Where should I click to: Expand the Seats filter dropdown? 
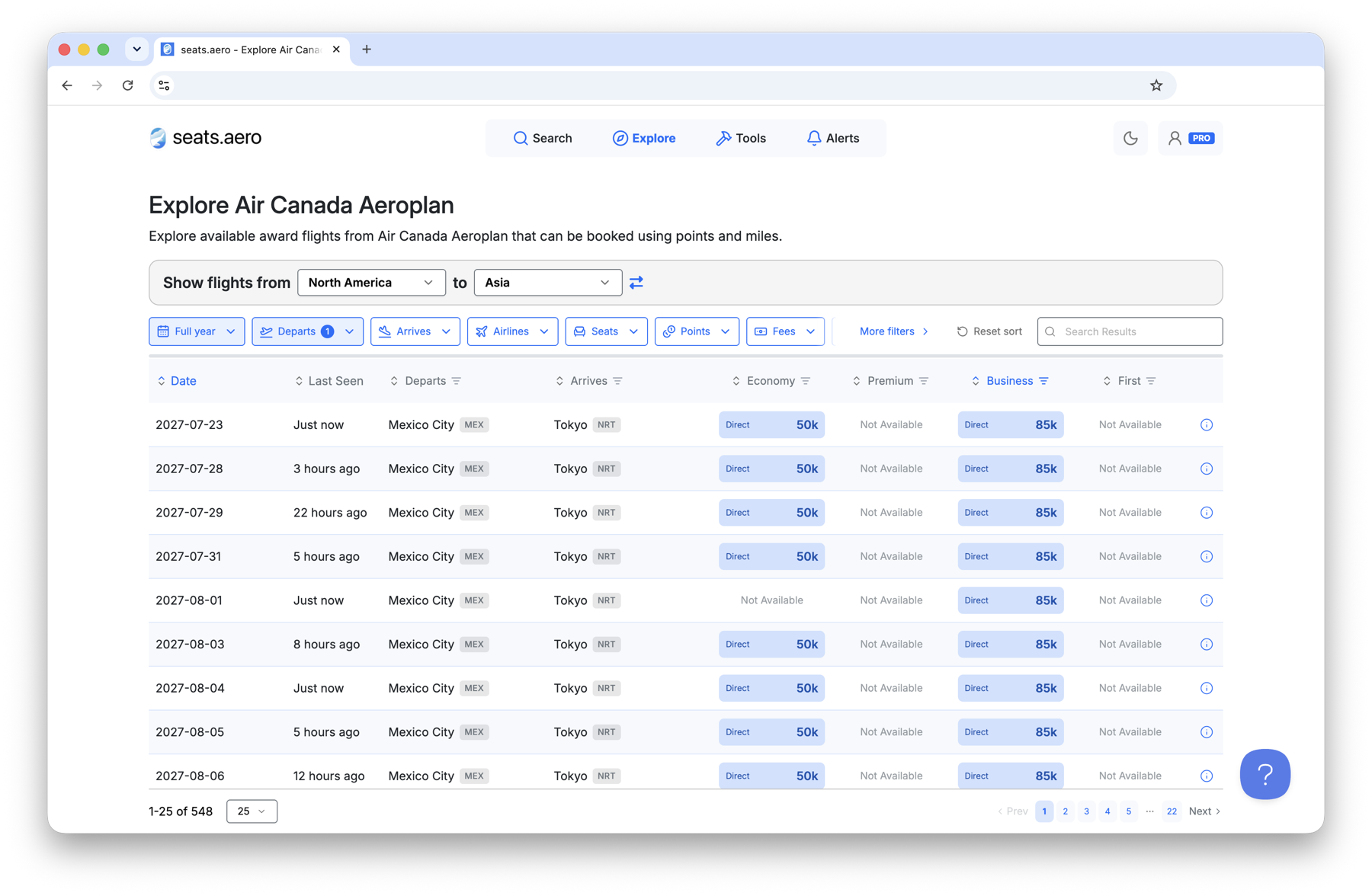[606, 331]
